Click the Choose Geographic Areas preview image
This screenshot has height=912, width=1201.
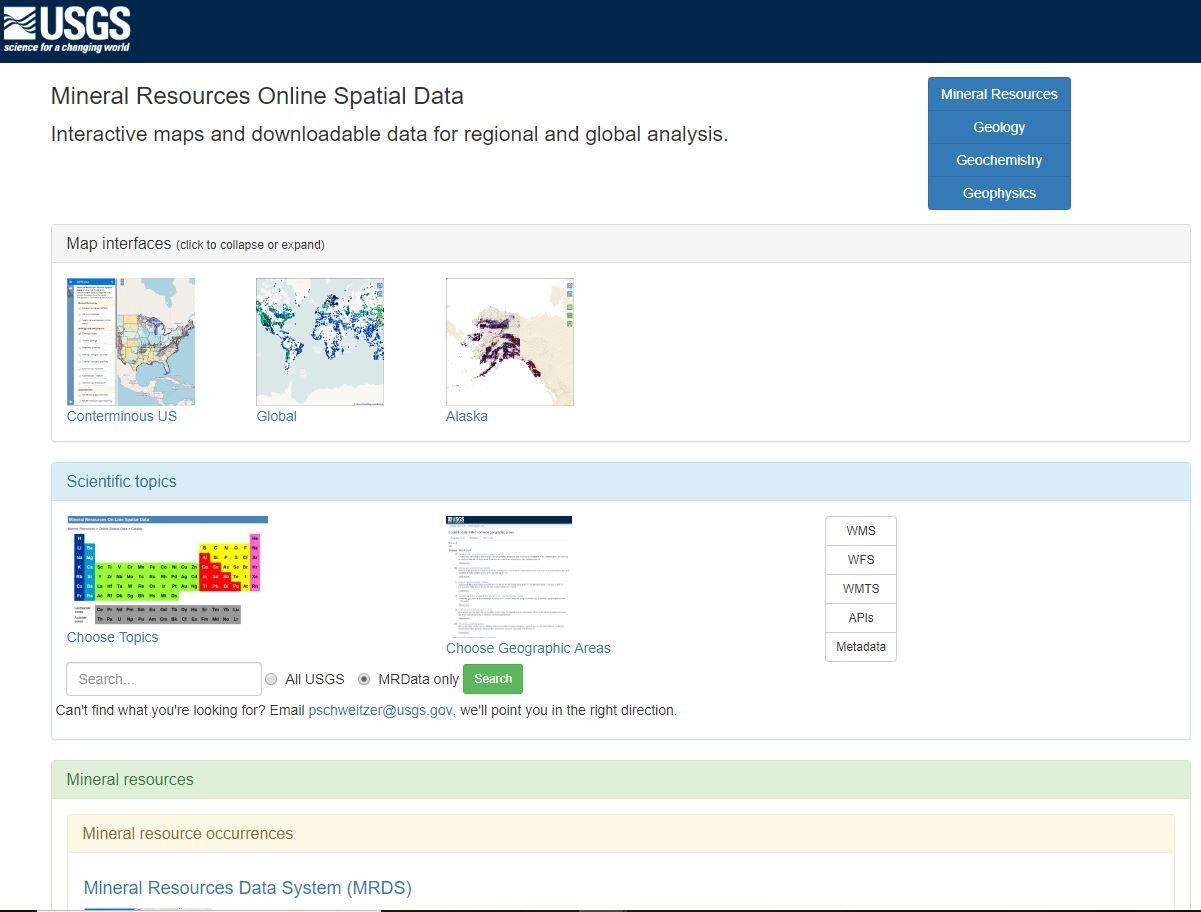click(x=508, y=576)
